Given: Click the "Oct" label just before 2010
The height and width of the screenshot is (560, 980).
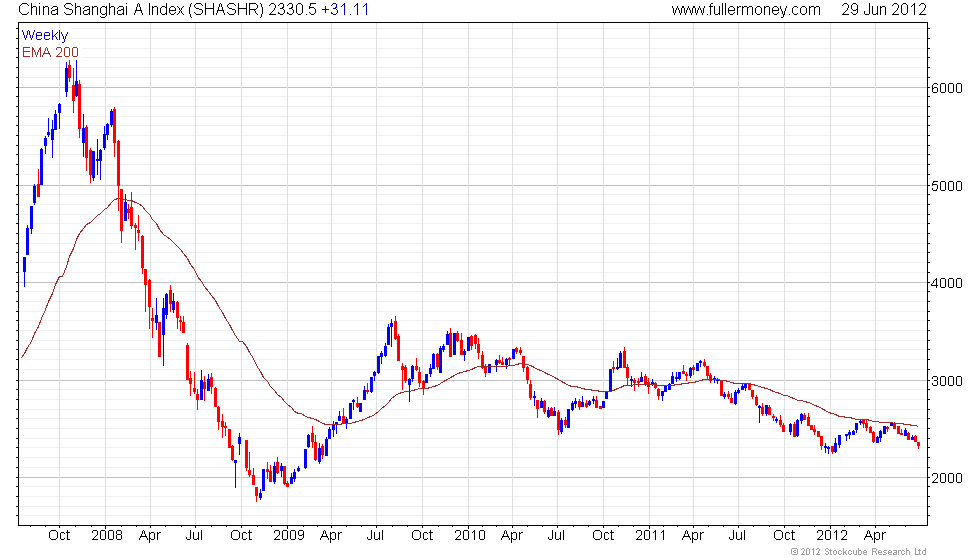Looking at the screenshot, I should [x=422, y=535].
